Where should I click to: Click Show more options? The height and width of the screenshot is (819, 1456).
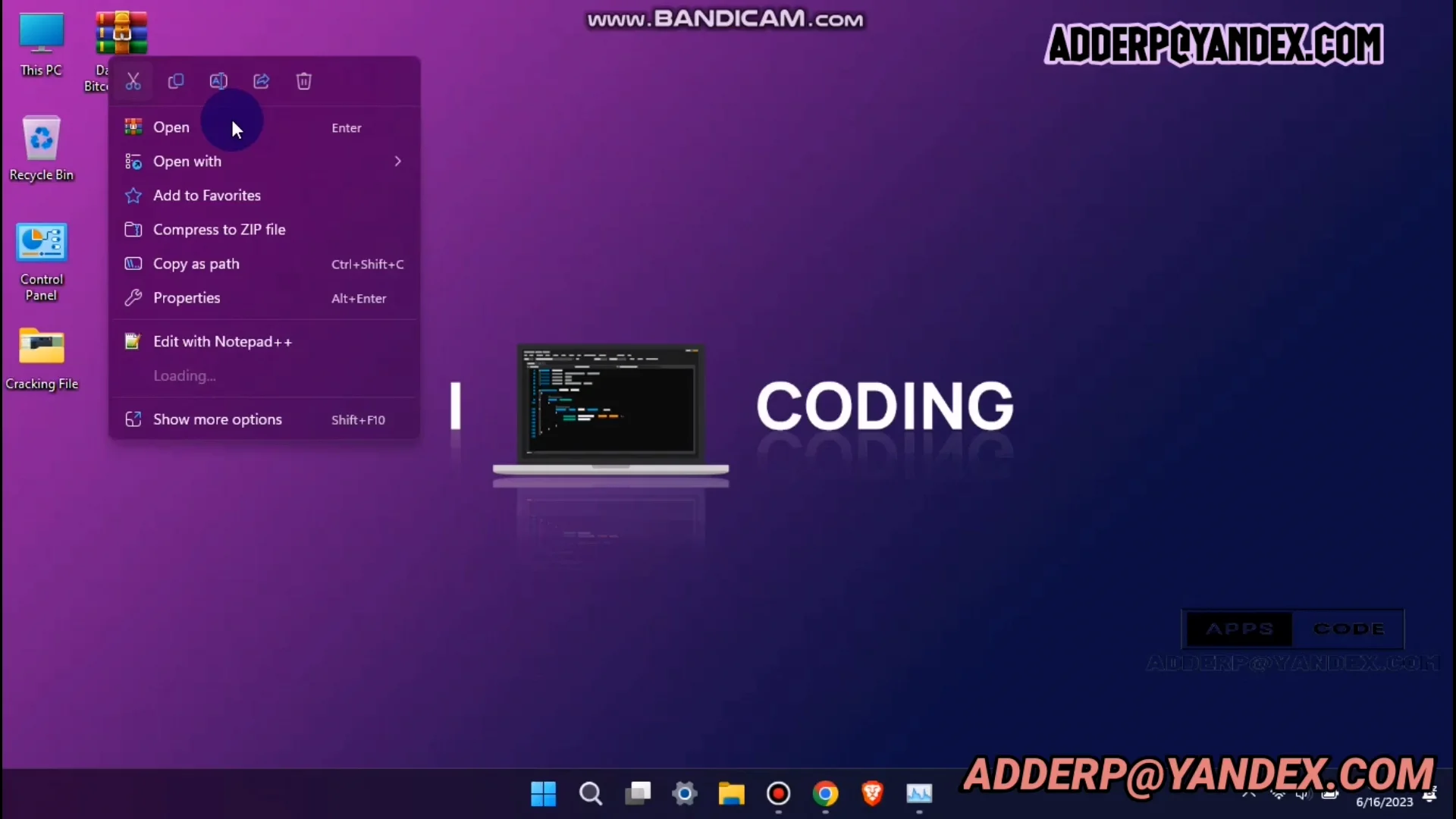(x=218, y=419)
